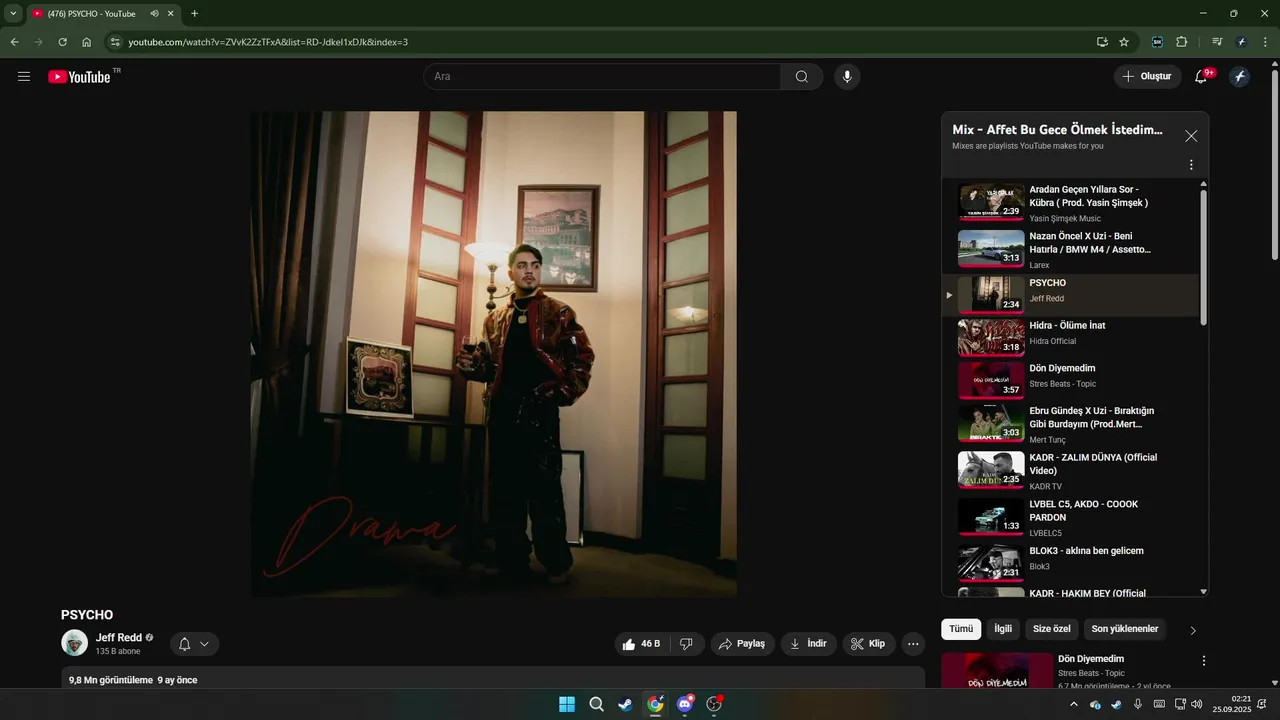Dislike the PSYCHO video
This screenshot has height=720, width=1280.
tap(686, 644)
